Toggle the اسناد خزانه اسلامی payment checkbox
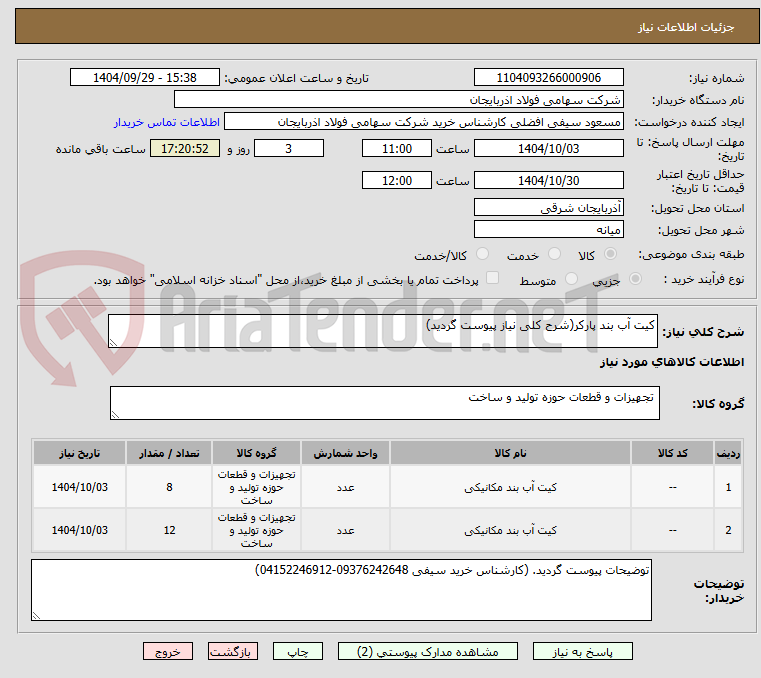The width and height of the screenshot is (761, 678). (x=493, y=278)
